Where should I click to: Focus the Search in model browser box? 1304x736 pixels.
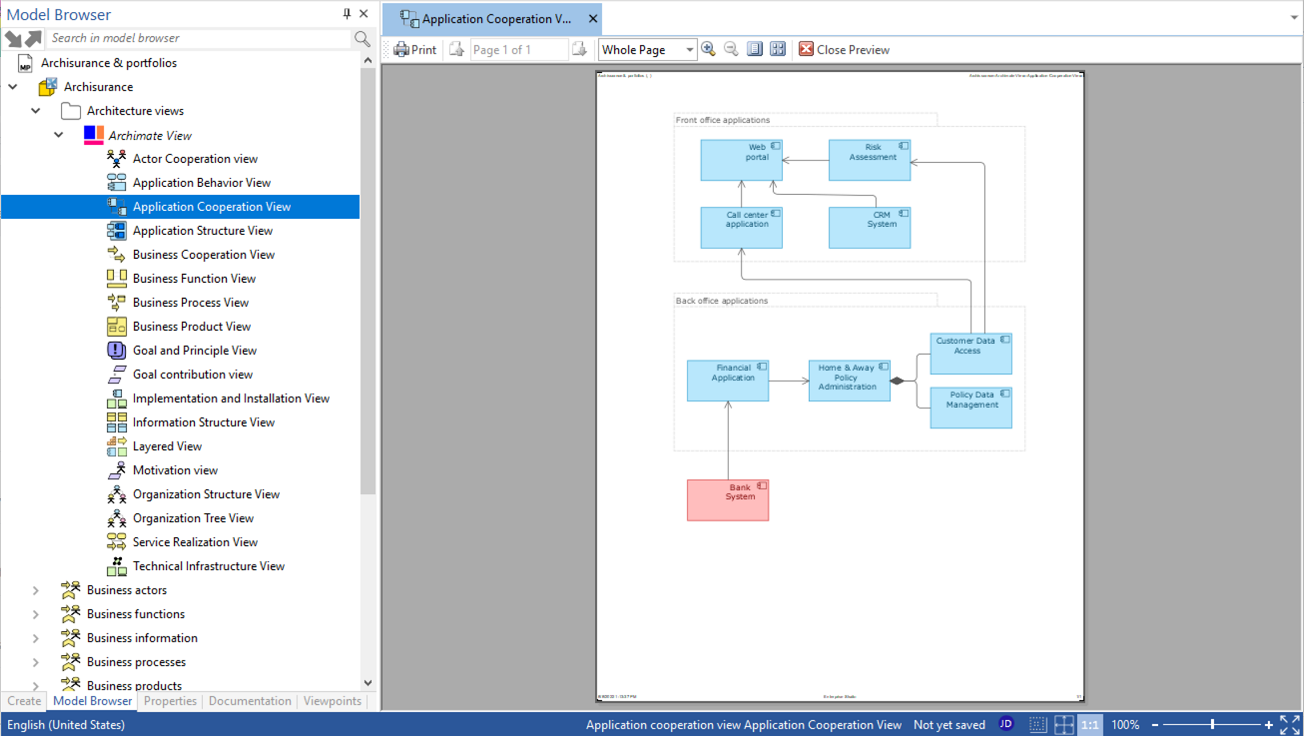click(x=200, y=38)
